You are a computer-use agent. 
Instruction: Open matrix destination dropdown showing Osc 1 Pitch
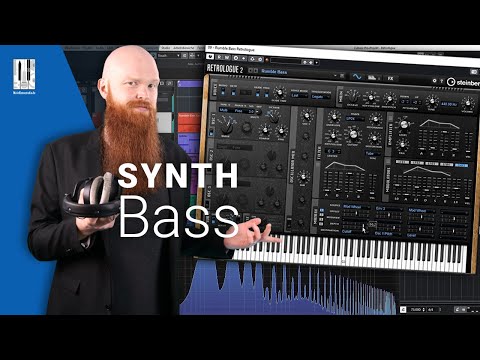tap(388, 233)
